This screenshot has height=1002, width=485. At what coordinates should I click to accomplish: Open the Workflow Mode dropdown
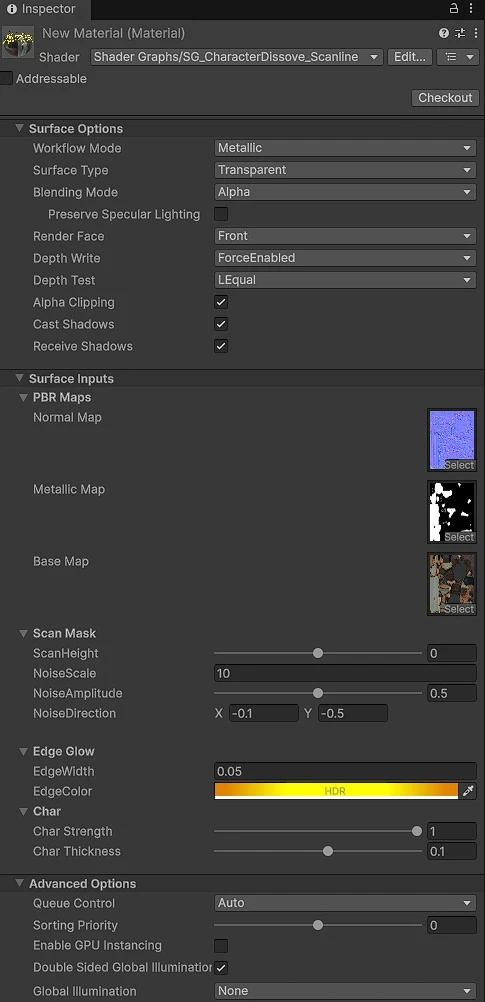[x=345, y=148]
